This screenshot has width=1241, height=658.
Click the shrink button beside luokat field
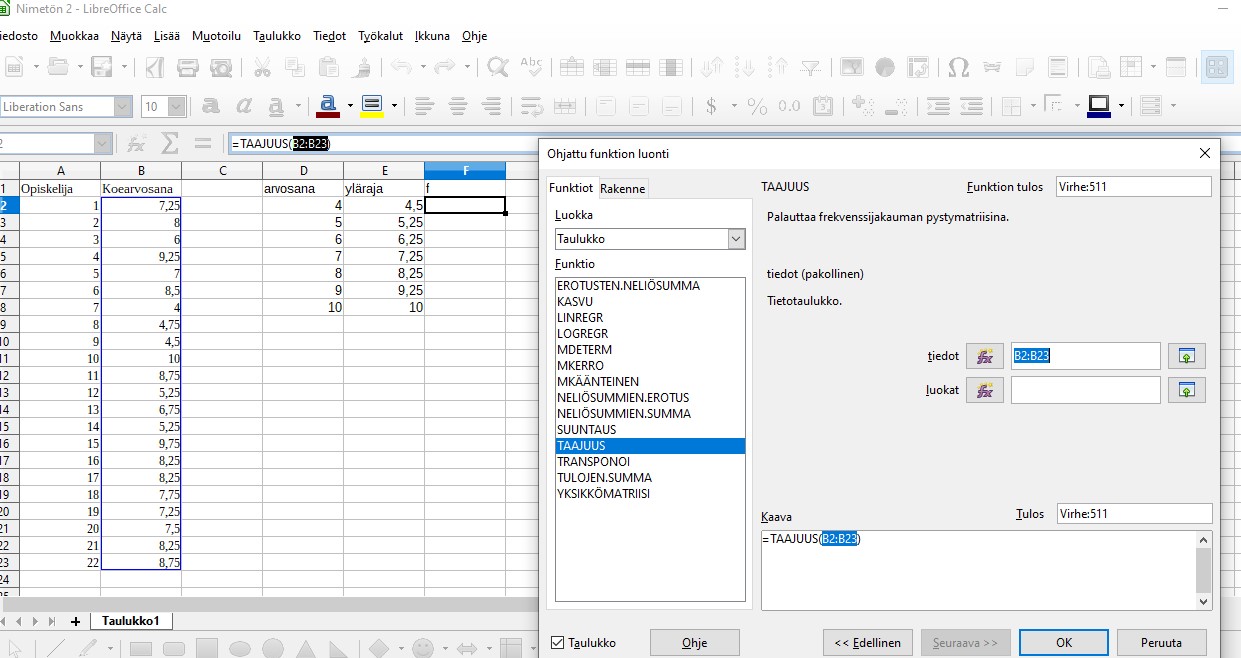tap(1186, 390)
